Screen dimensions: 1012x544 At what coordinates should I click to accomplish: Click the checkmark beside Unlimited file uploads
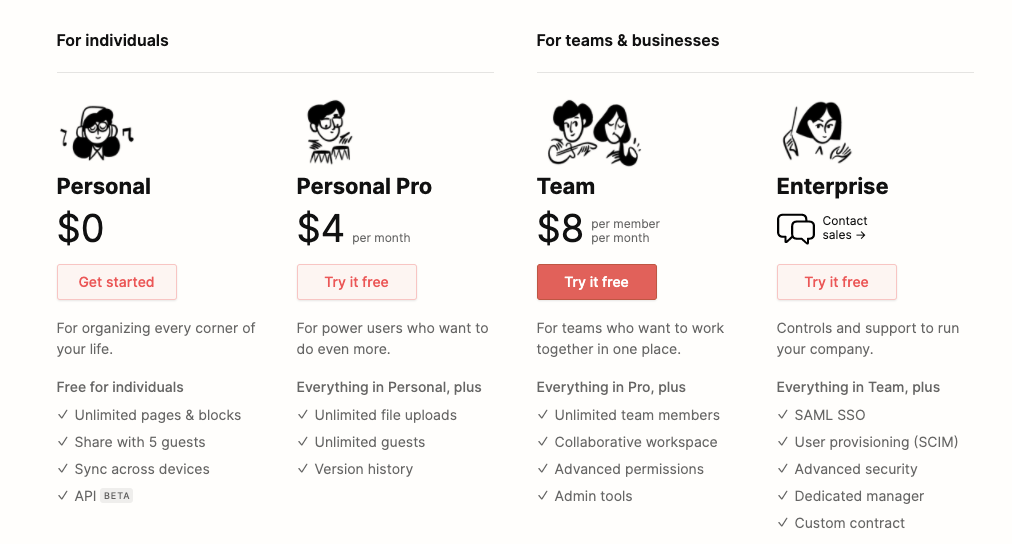pyautogui.click(x=303, y=414)
